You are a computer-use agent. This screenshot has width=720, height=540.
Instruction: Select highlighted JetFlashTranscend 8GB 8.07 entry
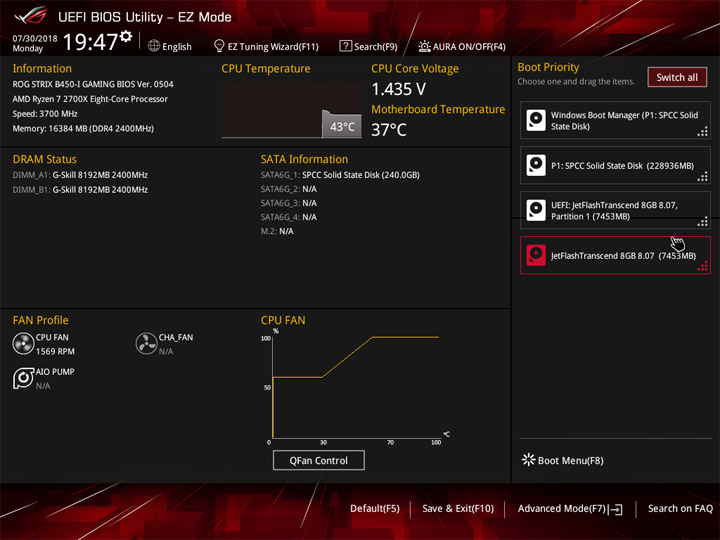[615, 255]
